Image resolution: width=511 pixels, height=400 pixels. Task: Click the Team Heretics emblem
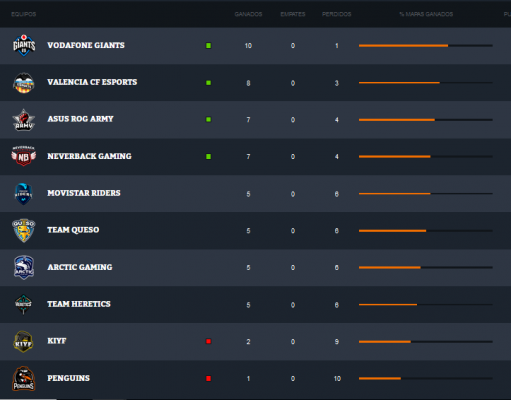[x=24, y=304]
